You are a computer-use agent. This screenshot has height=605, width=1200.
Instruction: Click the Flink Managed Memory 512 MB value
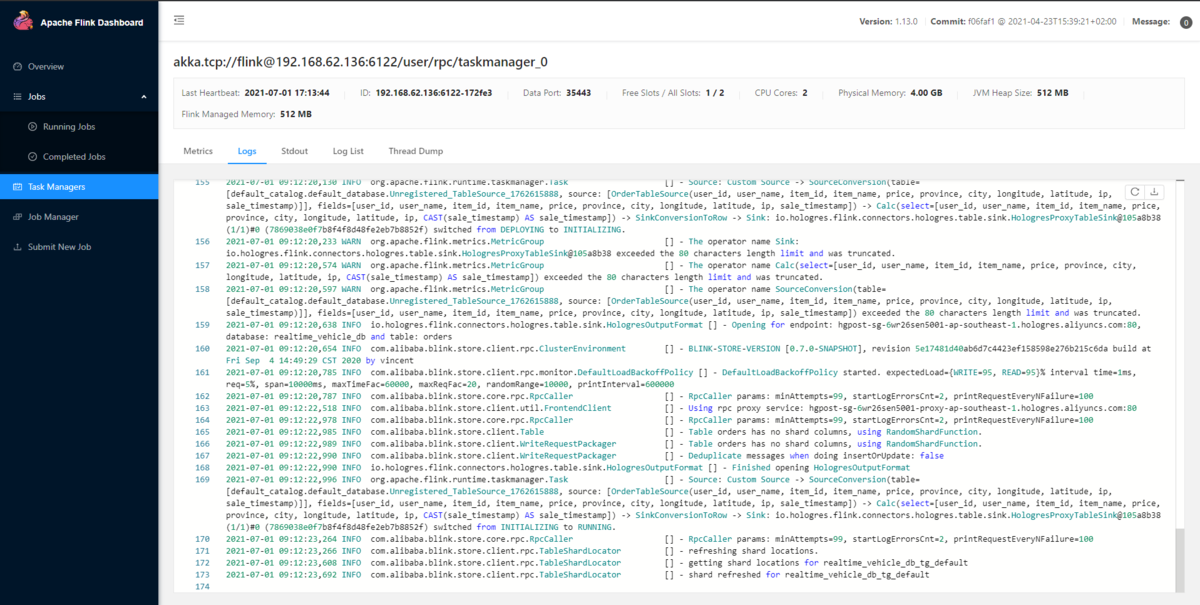click(x=296, y=115)
